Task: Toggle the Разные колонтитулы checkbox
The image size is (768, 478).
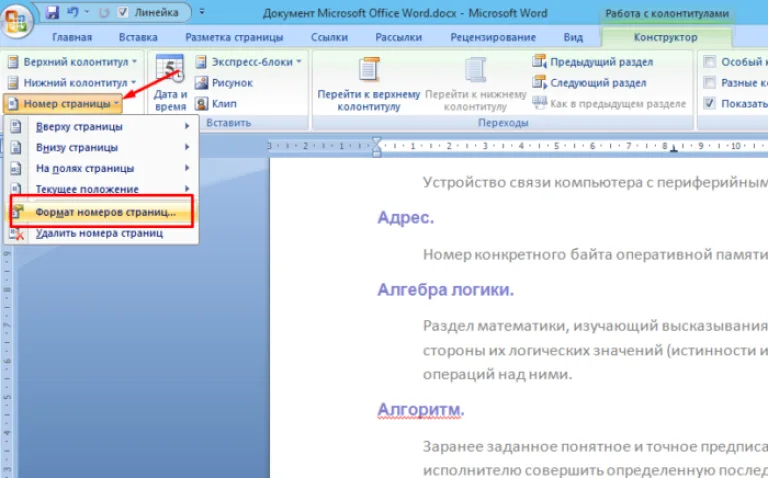Action: [709, 82]
